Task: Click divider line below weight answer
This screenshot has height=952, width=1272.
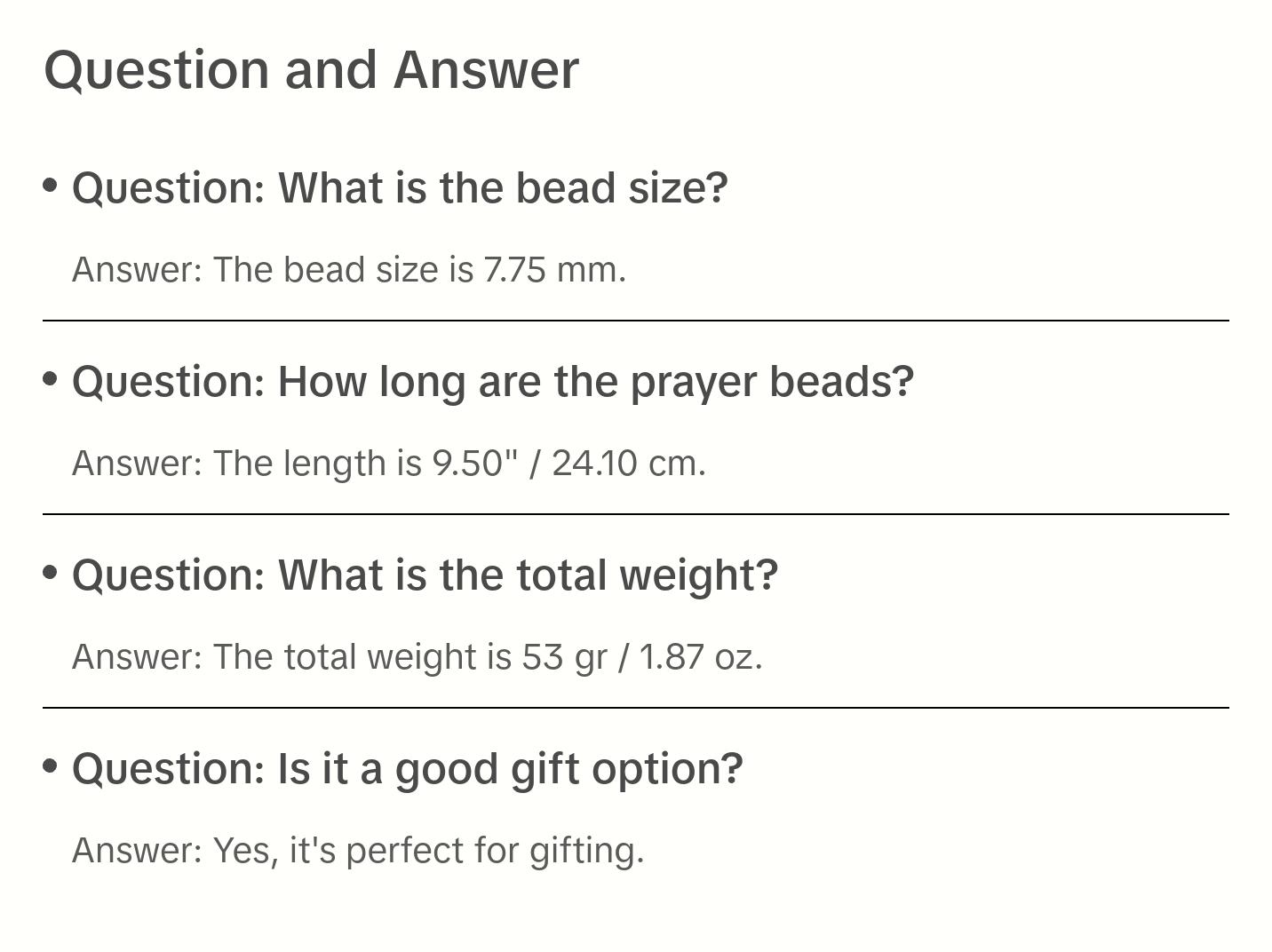Action: [636, 708]
